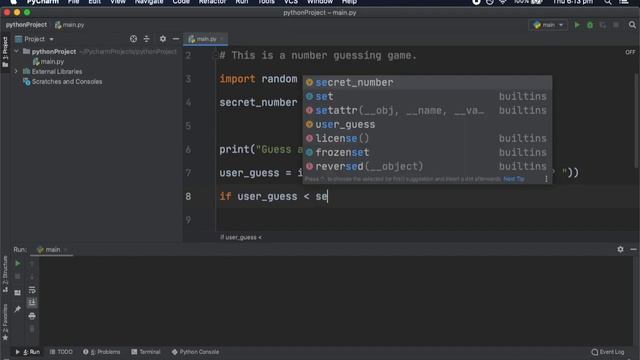Open the Python Console tab

pos(196,352)
